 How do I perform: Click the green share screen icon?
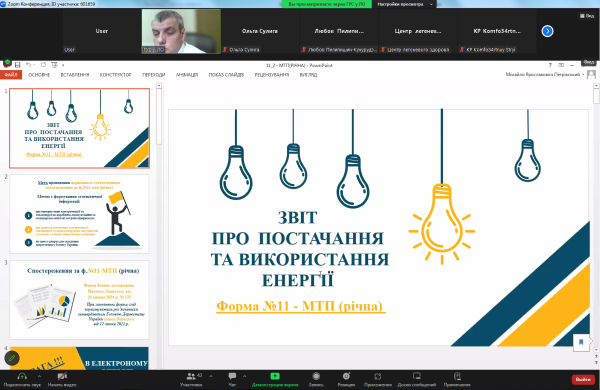(x=275, y=376)
